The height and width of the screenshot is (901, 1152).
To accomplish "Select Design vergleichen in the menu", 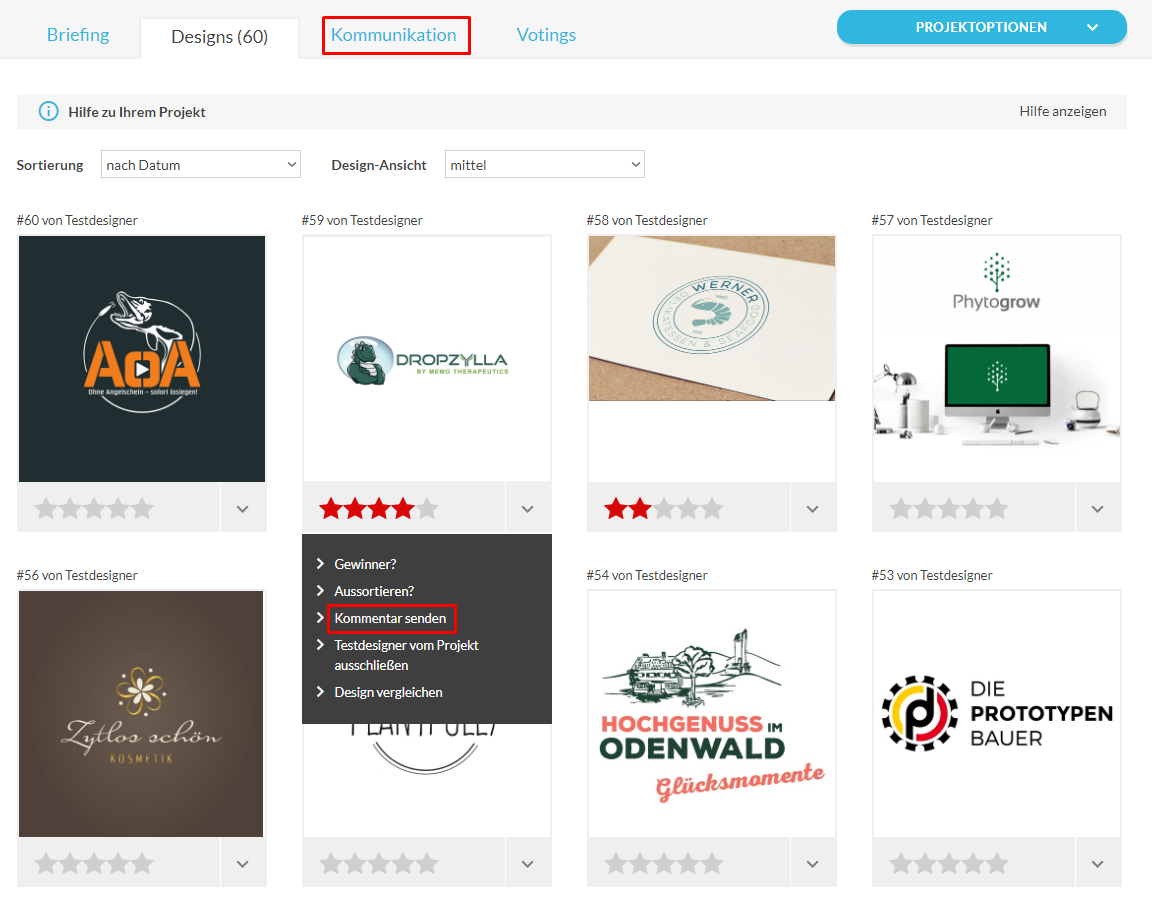I will 389,692.
